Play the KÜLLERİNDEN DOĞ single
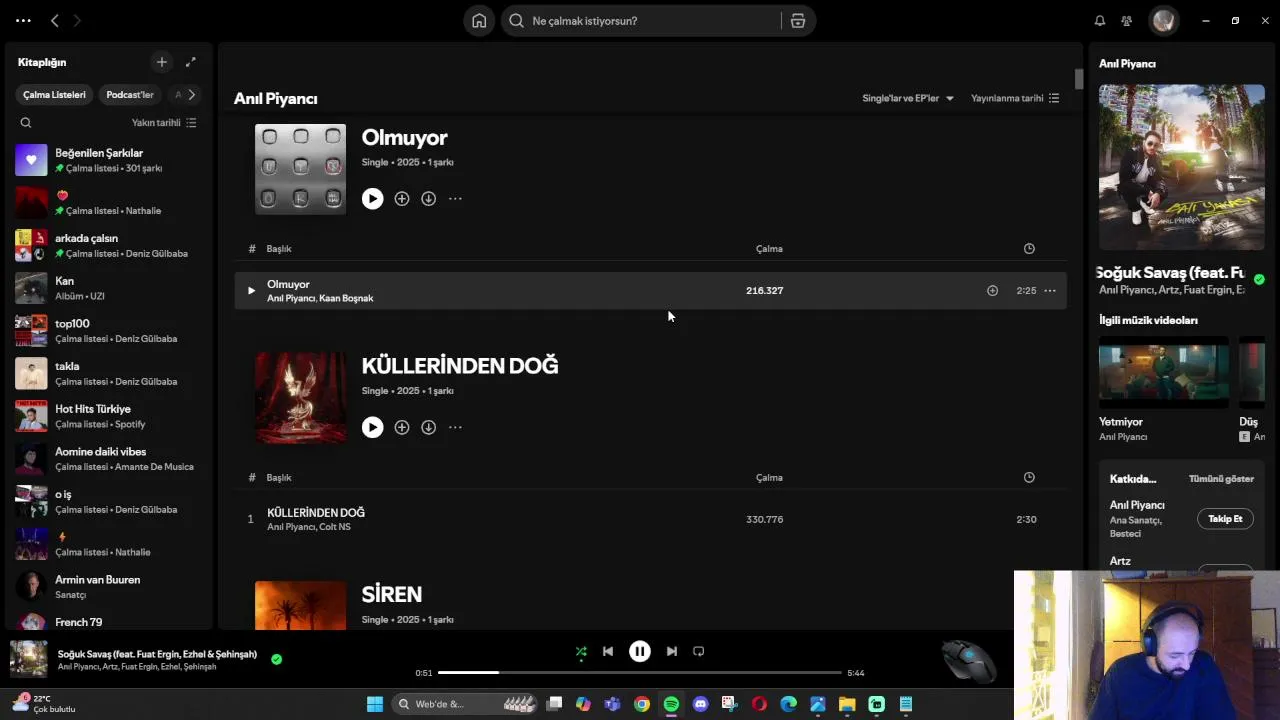 pos(372,428)
